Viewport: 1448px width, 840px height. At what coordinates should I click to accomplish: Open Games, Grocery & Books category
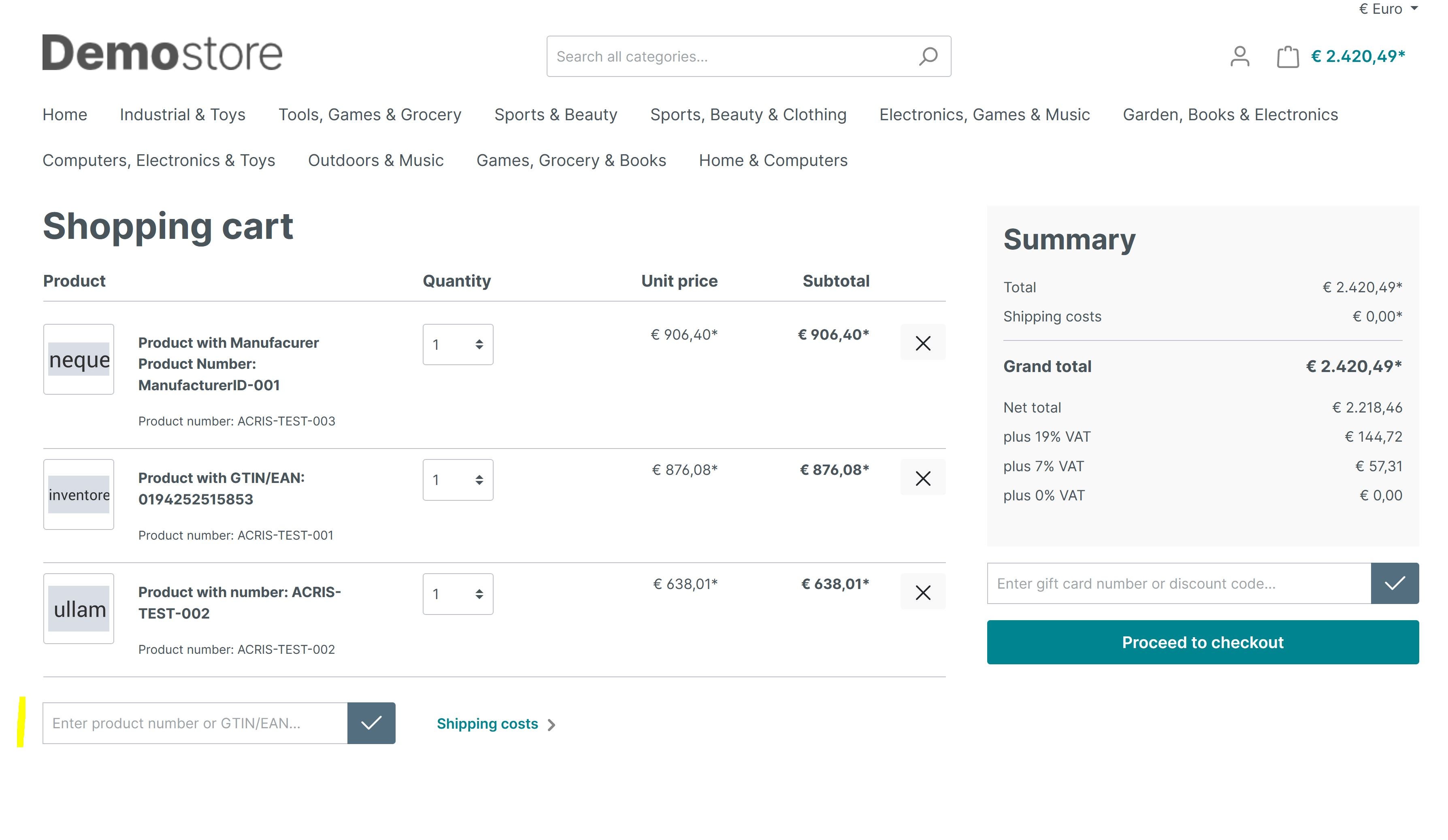pos(571,160)
